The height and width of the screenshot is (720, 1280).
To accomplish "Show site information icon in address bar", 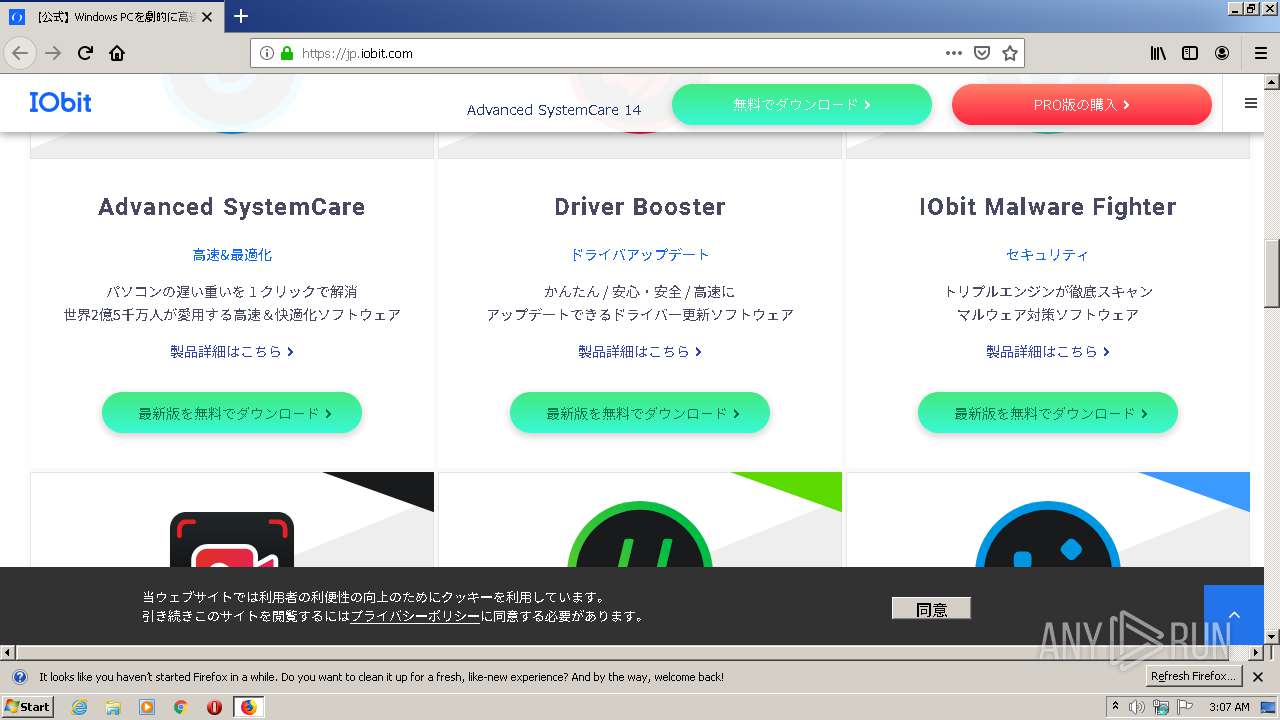I will [266, 53].
